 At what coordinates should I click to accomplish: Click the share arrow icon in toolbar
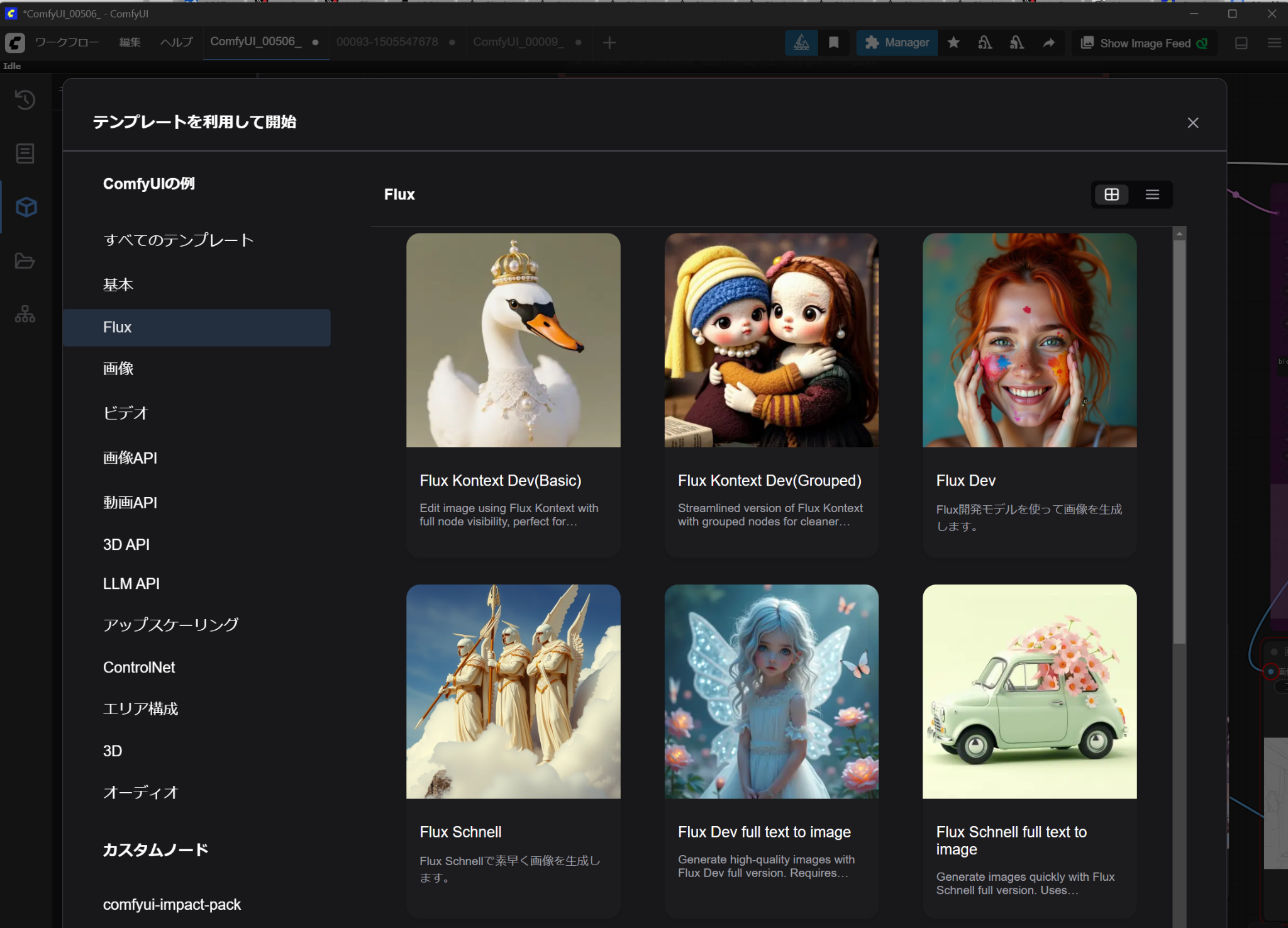(1048, 43)
